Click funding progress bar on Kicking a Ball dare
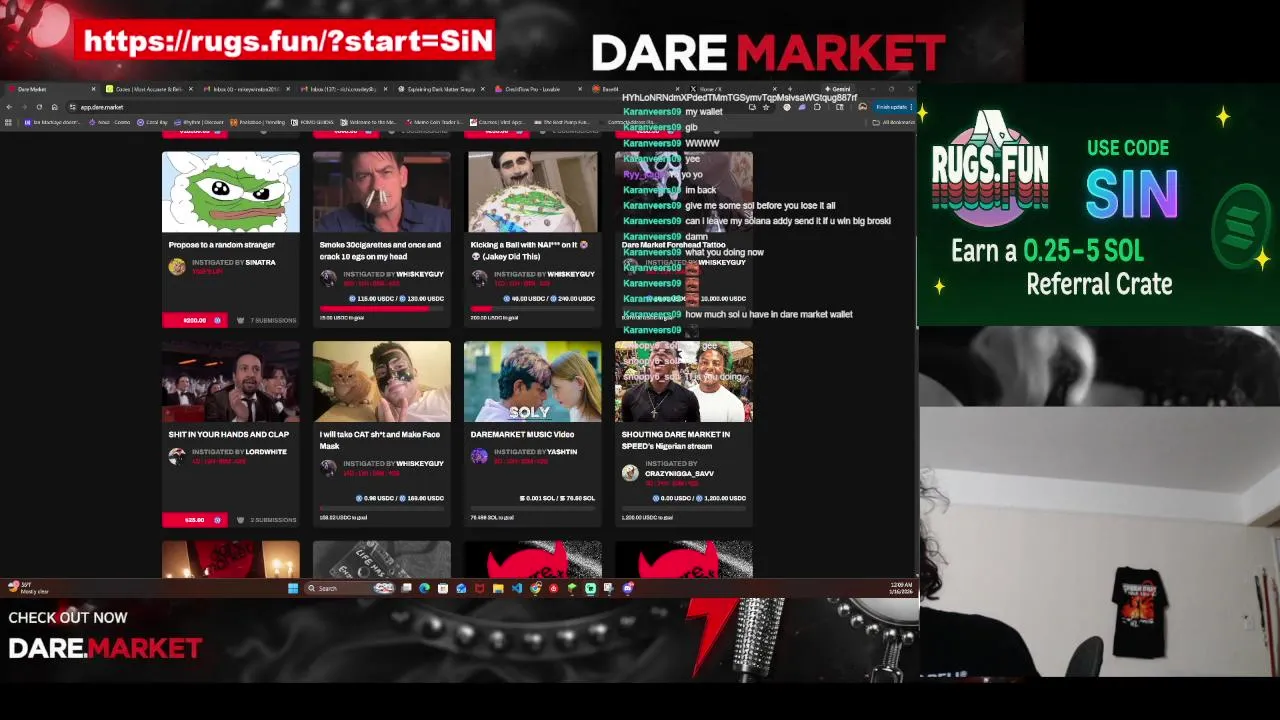This screenshot has height=720, width=1280. 533,309
